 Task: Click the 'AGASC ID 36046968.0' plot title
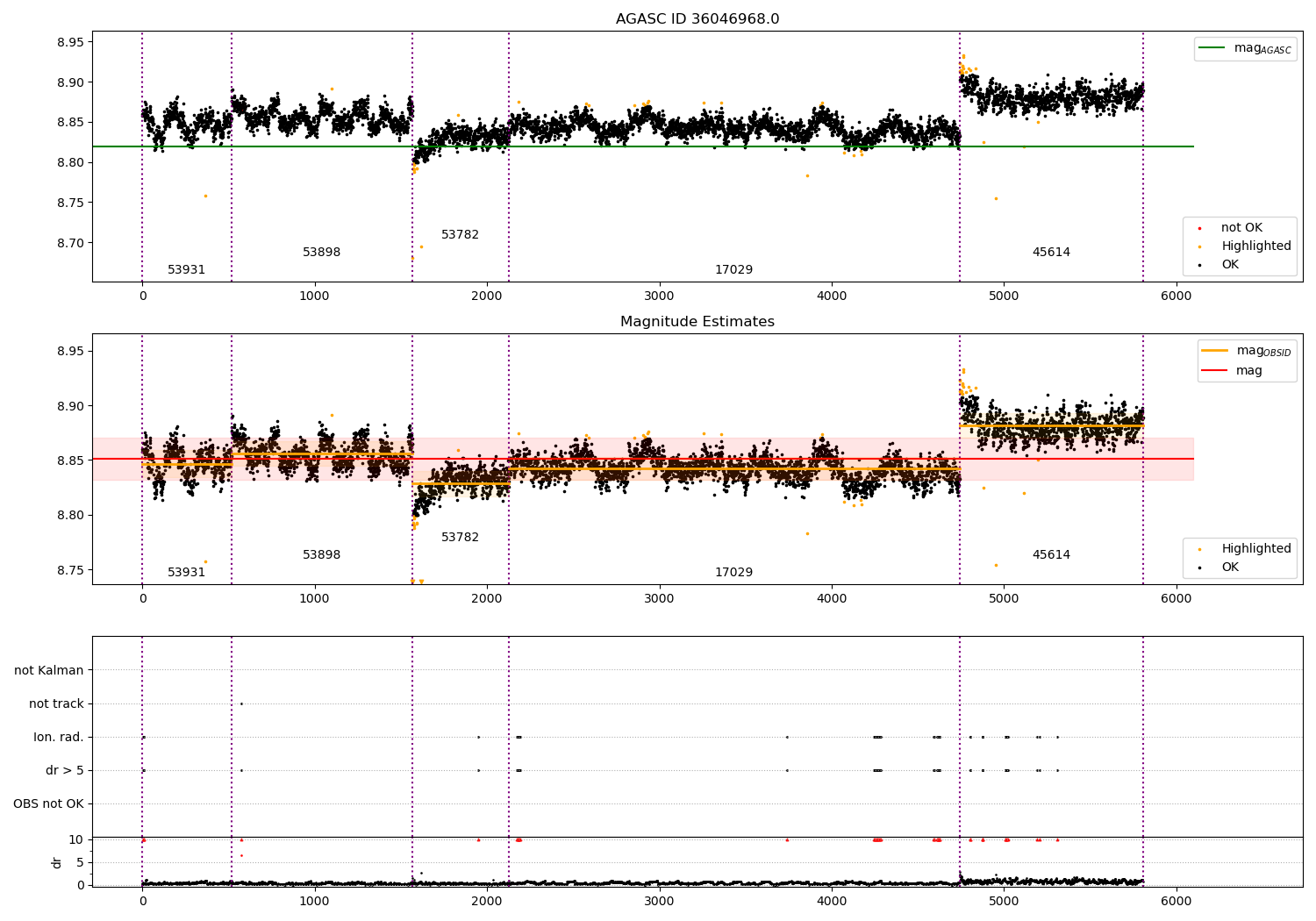click(x=697, y=19)
